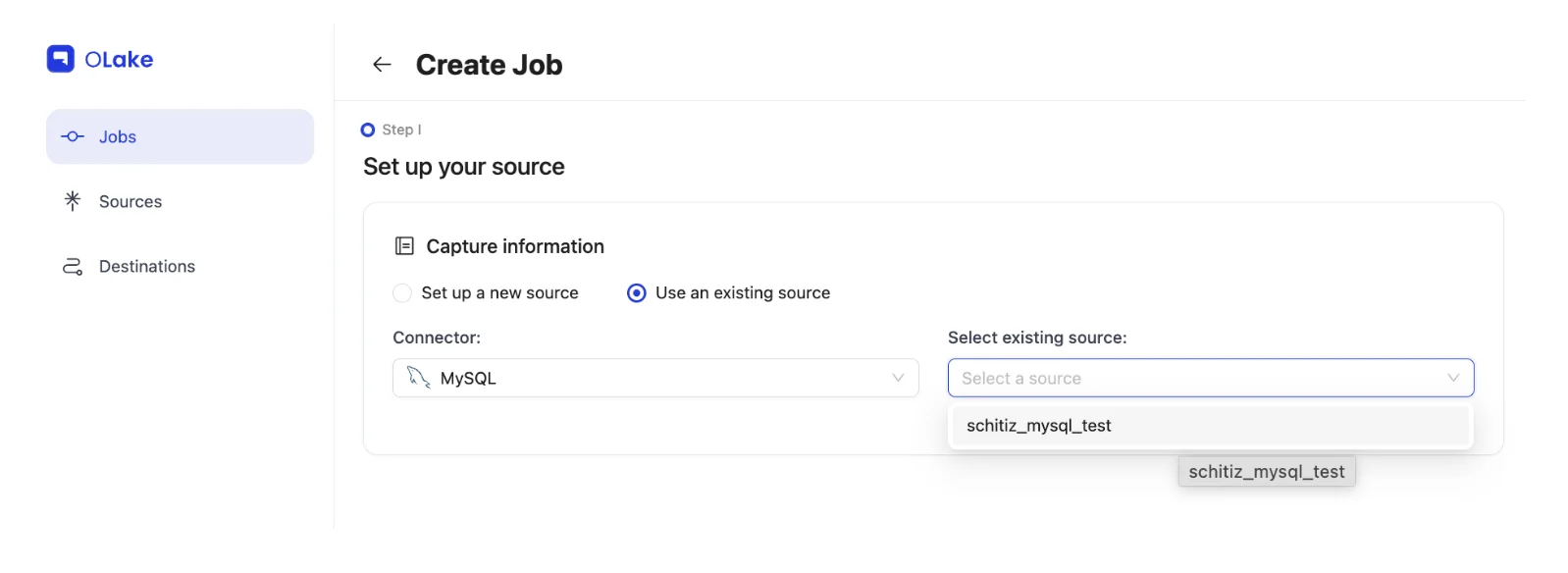Select the 'Use an existing source' radio button
1568x573 pixels.
point(637,293)
